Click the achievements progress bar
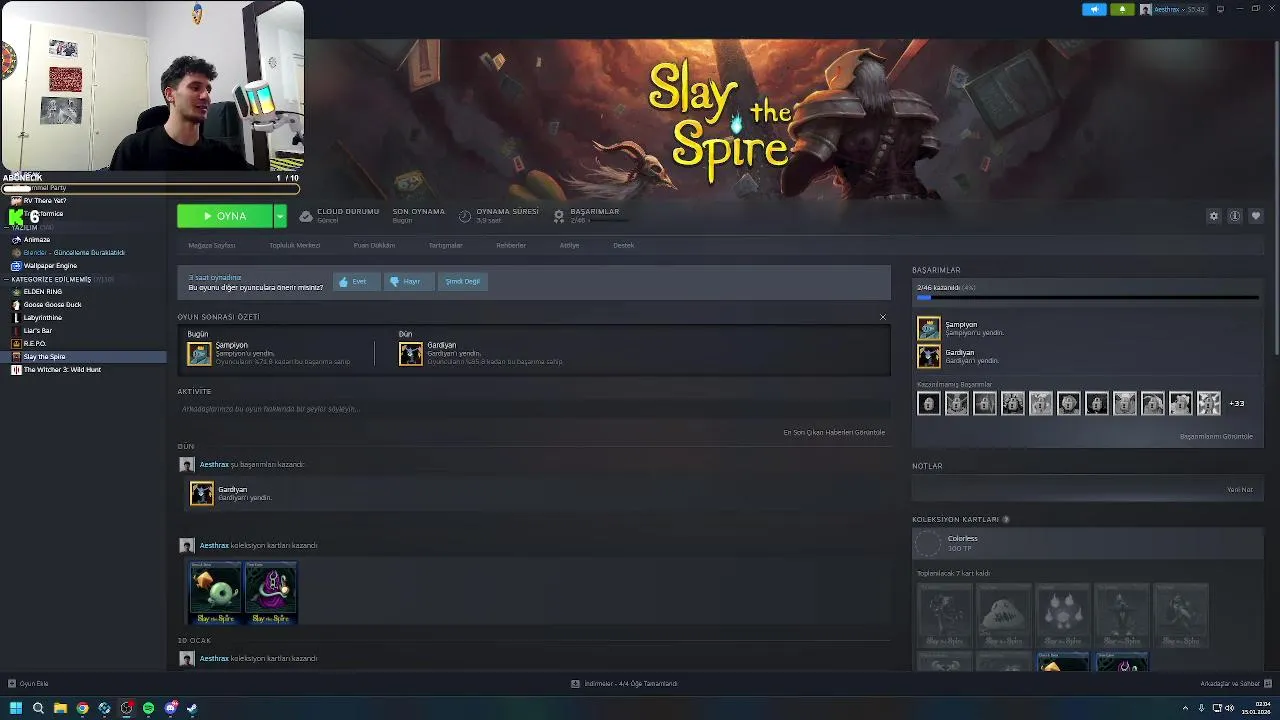 pos(1087,298)
